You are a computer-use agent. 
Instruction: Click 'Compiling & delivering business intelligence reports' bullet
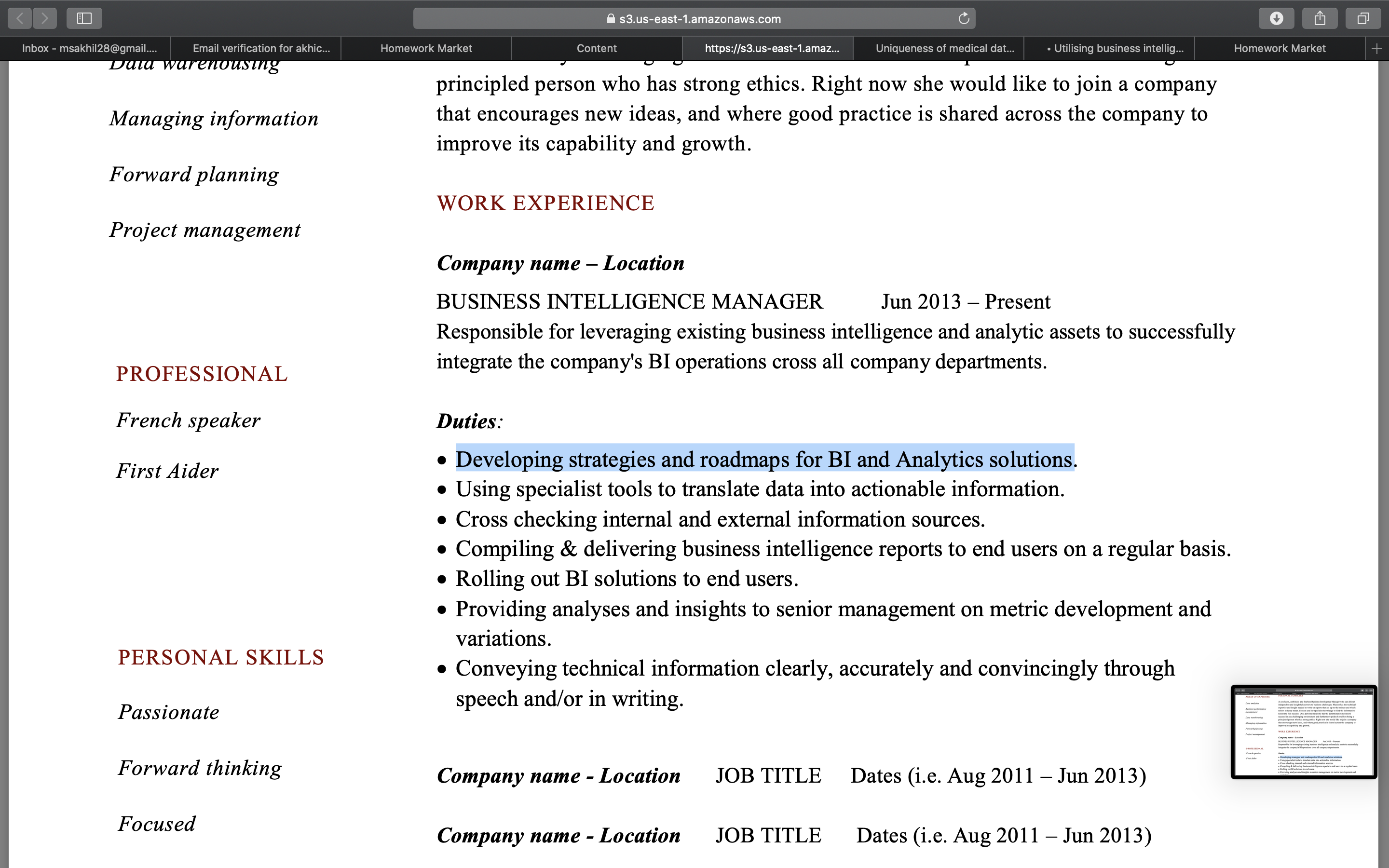(843, 549)
